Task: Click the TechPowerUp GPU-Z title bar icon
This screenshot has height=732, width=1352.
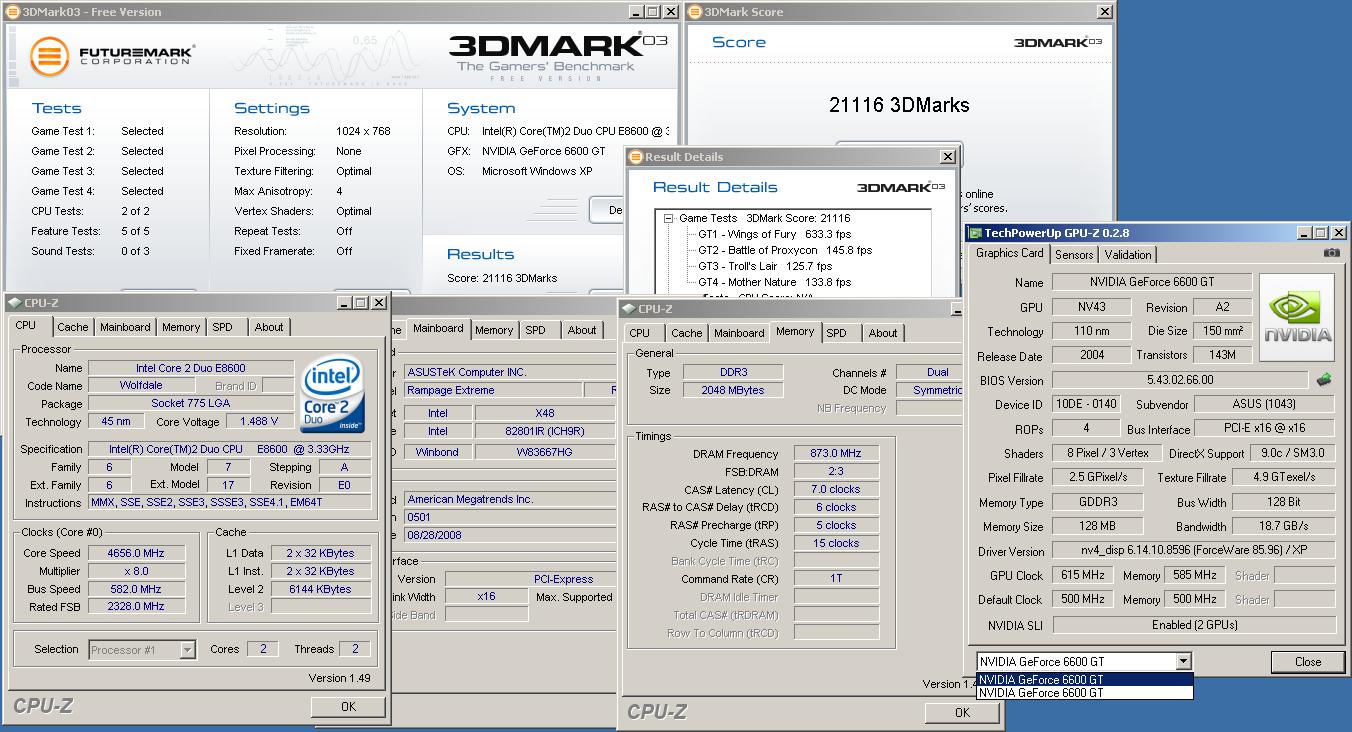Action: tap(975, 233)
